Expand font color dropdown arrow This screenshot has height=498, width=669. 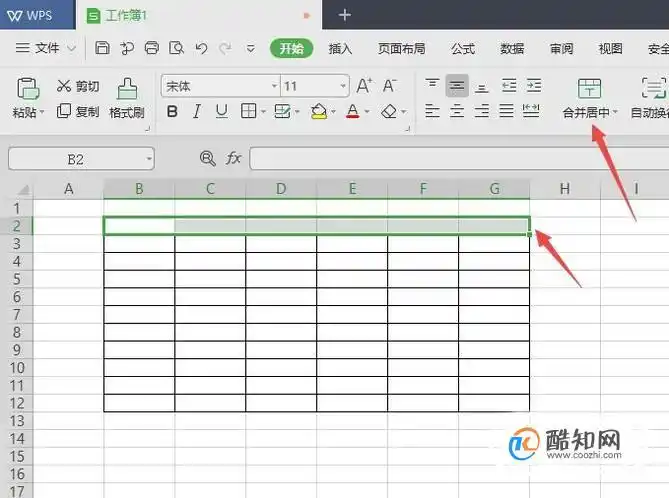click(x=367, y=112)
